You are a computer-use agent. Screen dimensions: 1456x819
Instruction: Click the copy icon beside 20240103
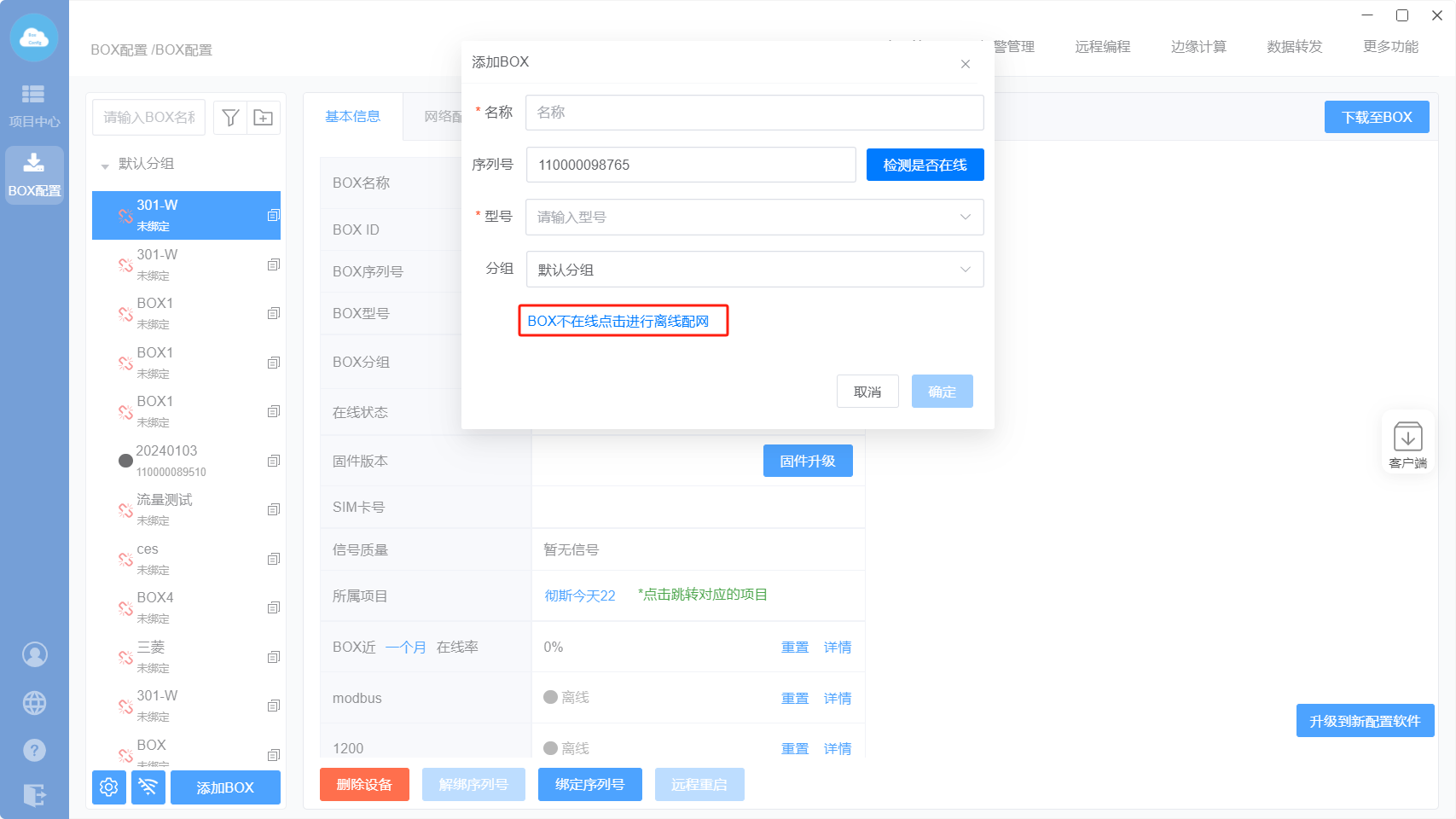(x=273, y=461)
